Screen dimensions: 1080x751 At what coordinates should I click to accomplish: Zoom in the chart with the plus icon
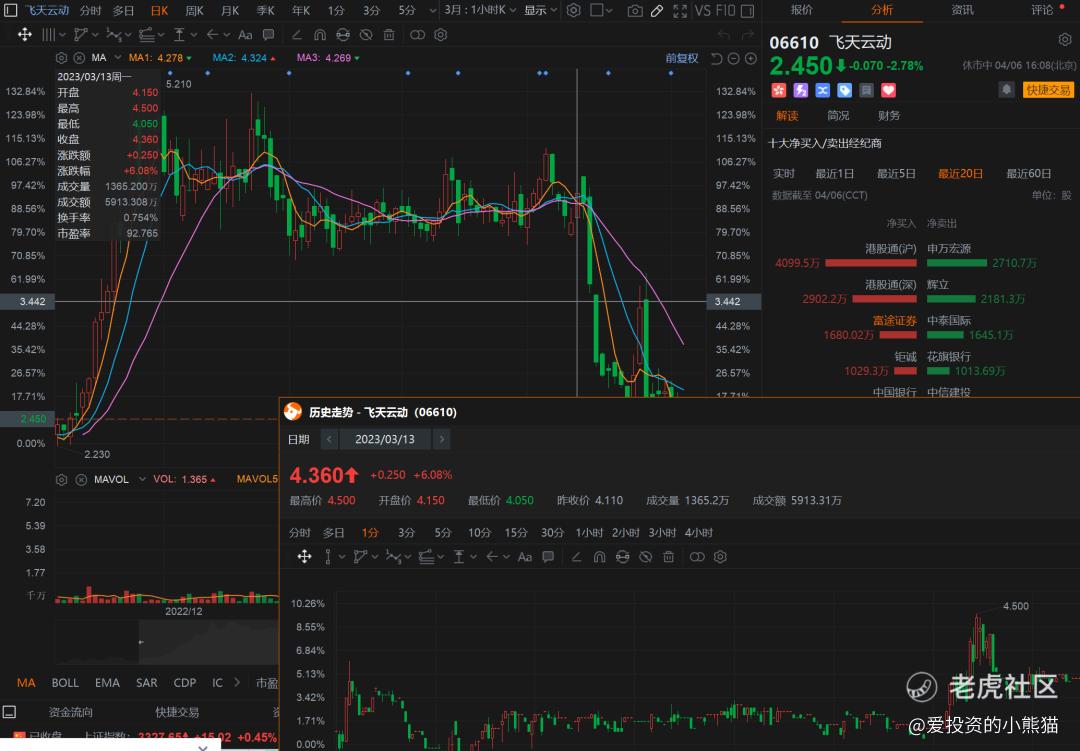[x=751, y=59]
